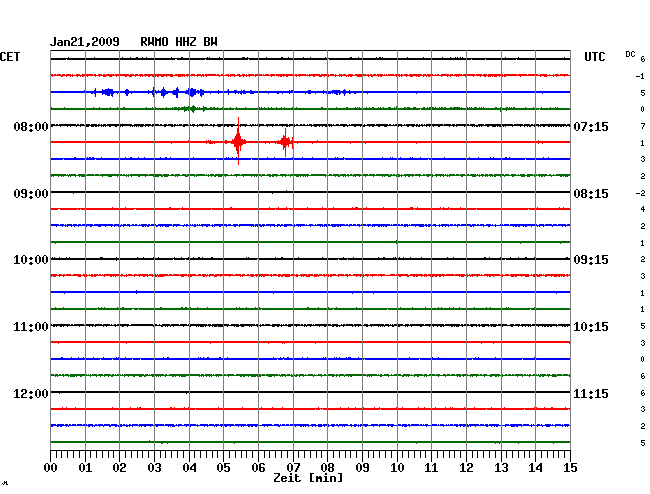The width and height of the screenshot is (650, 494).
Task: Click the 08:15 UTC time label
Action: 591,194
